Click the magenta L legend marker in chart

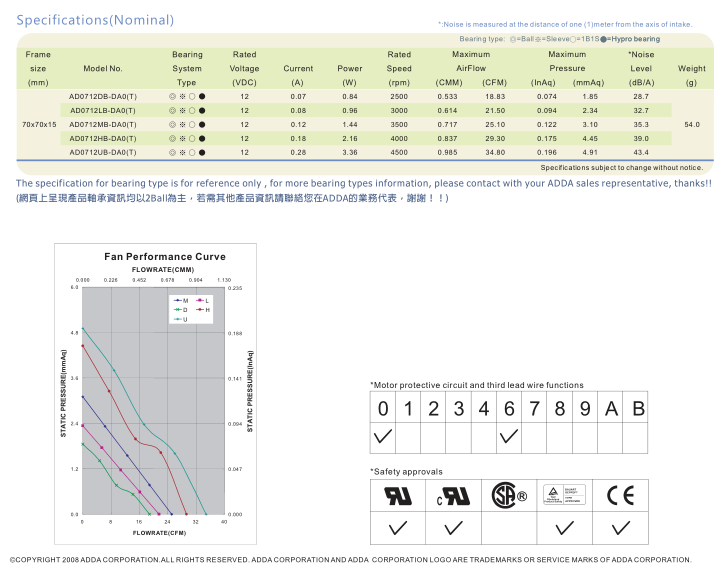(199, 300)
